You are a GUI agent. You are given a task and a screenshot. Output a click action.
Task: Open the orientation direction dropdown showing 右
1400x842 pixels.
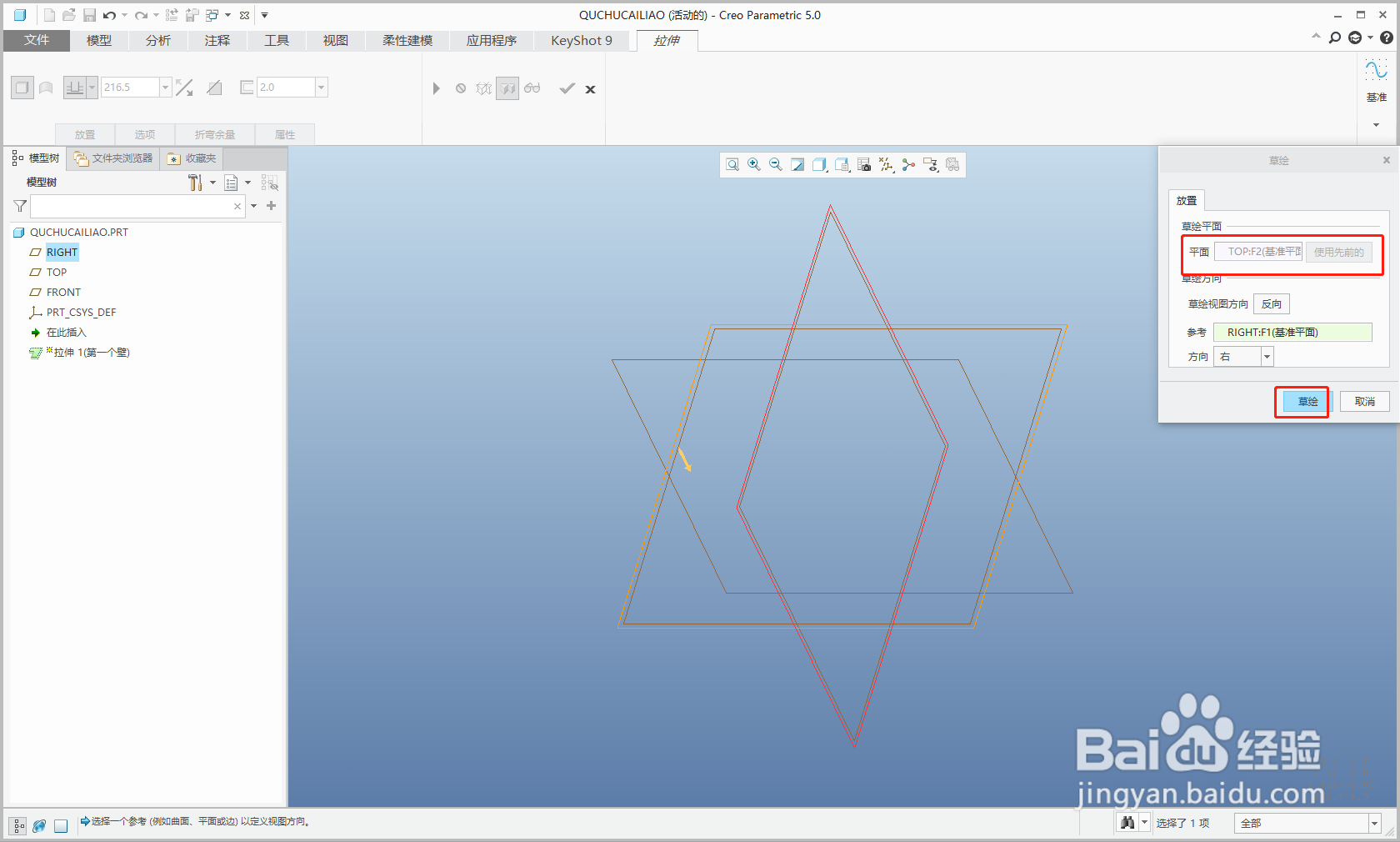[1267, 357]
